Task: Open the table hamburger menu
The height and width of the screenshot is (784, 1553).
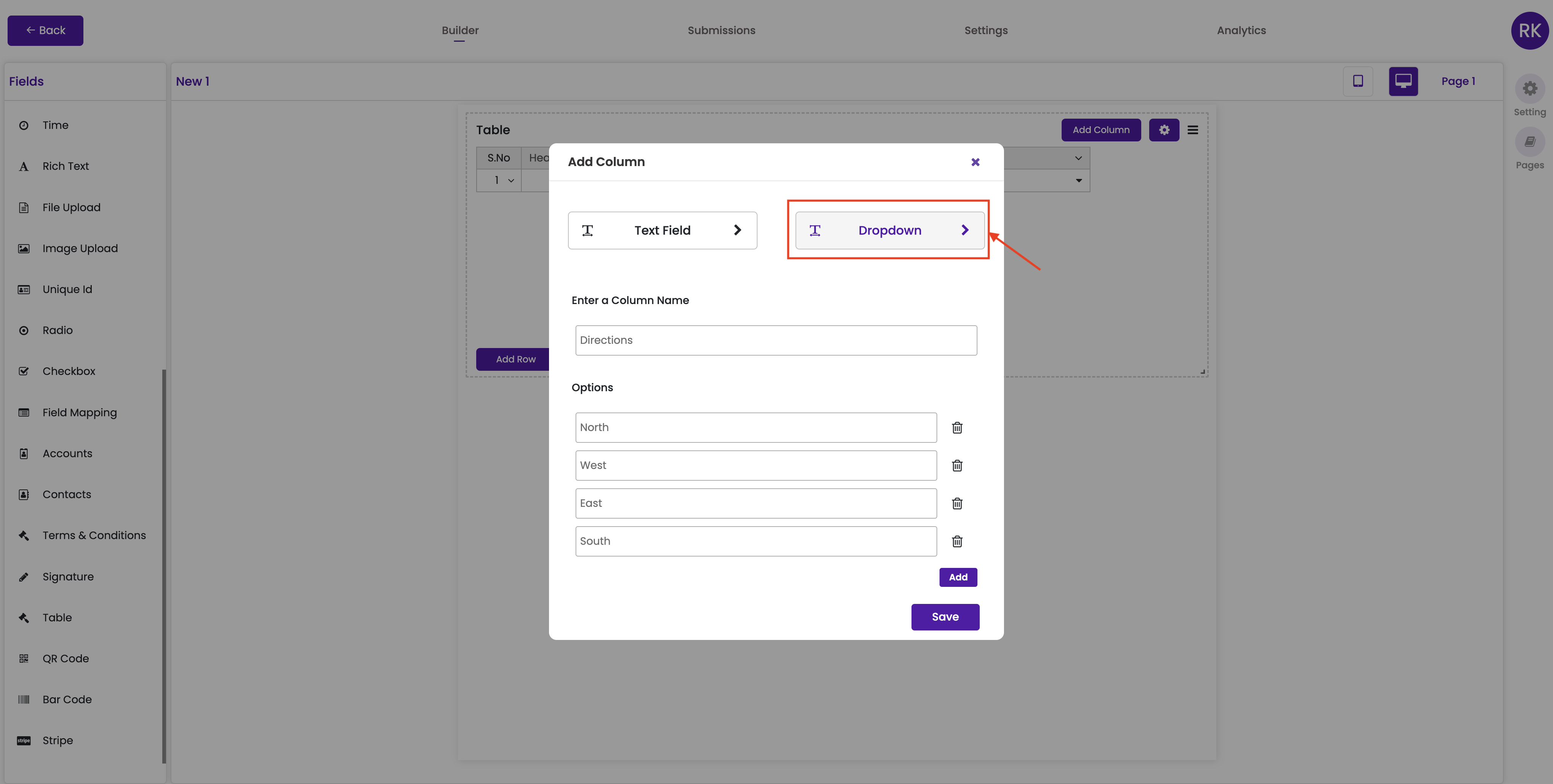Action: pos(1192,130)
